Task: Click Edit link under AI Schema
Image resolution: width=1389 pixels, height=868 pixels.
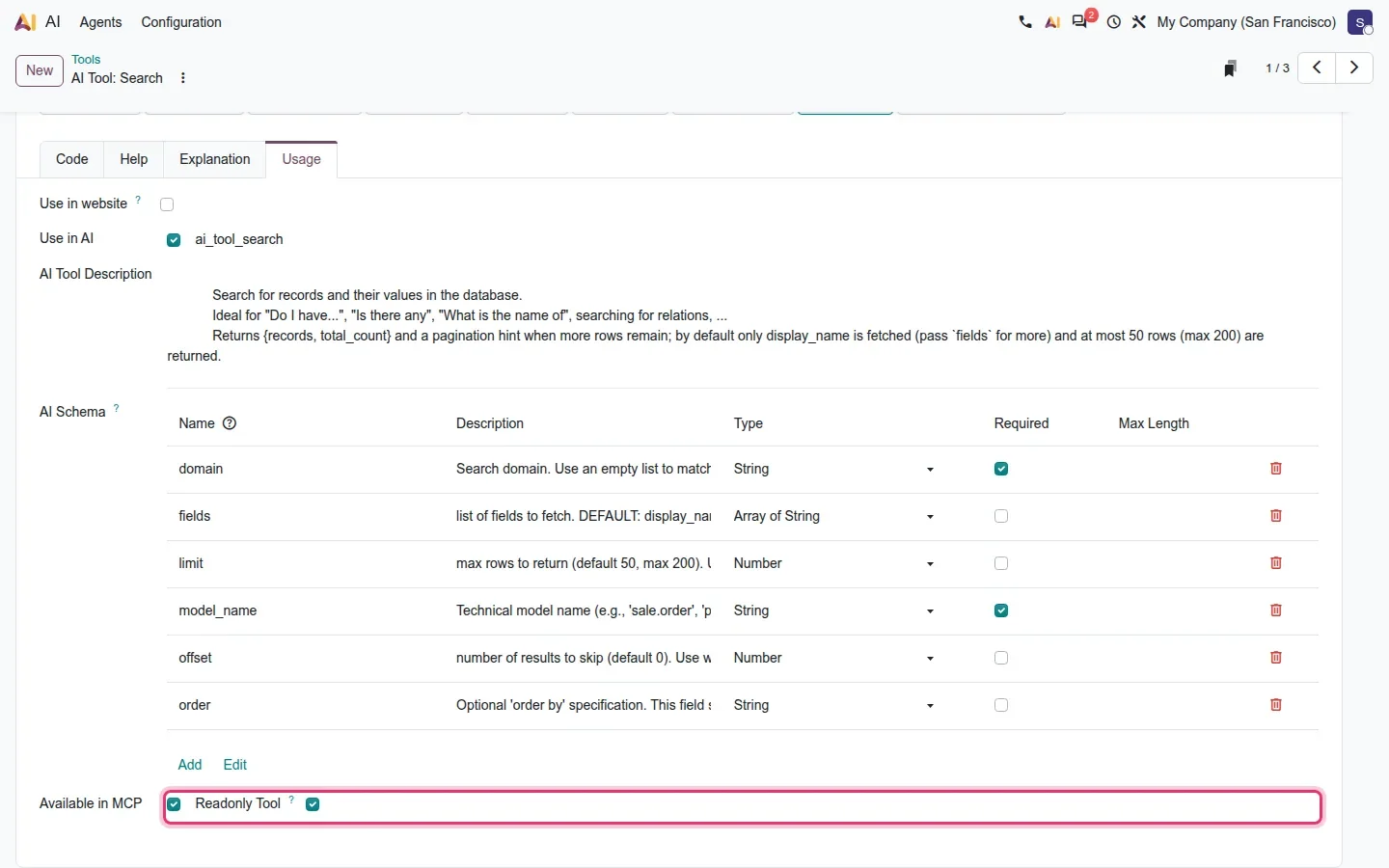Action: [235, 765]
